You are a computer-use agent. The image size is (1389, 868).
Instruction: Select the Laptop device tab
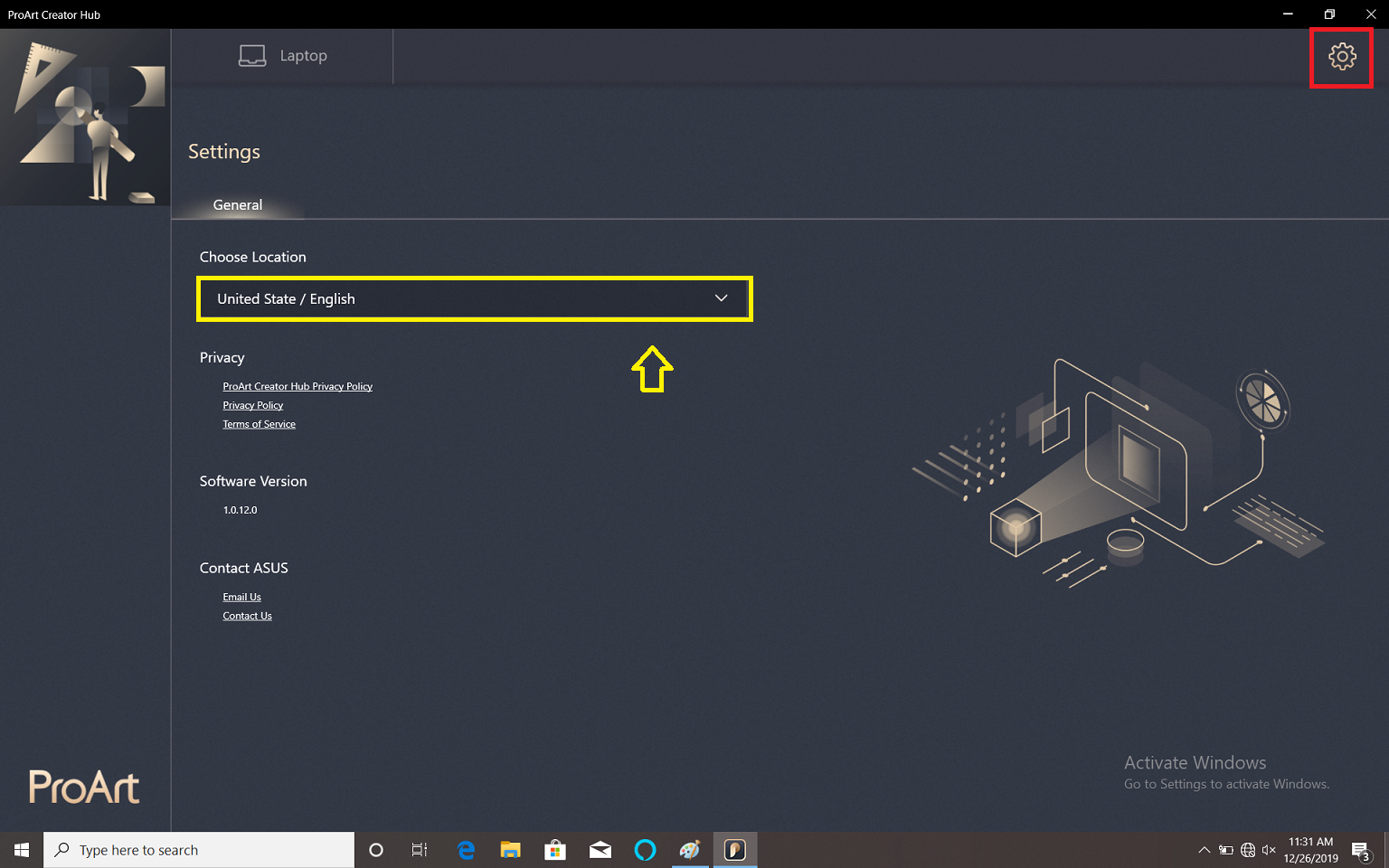[283, 56]
